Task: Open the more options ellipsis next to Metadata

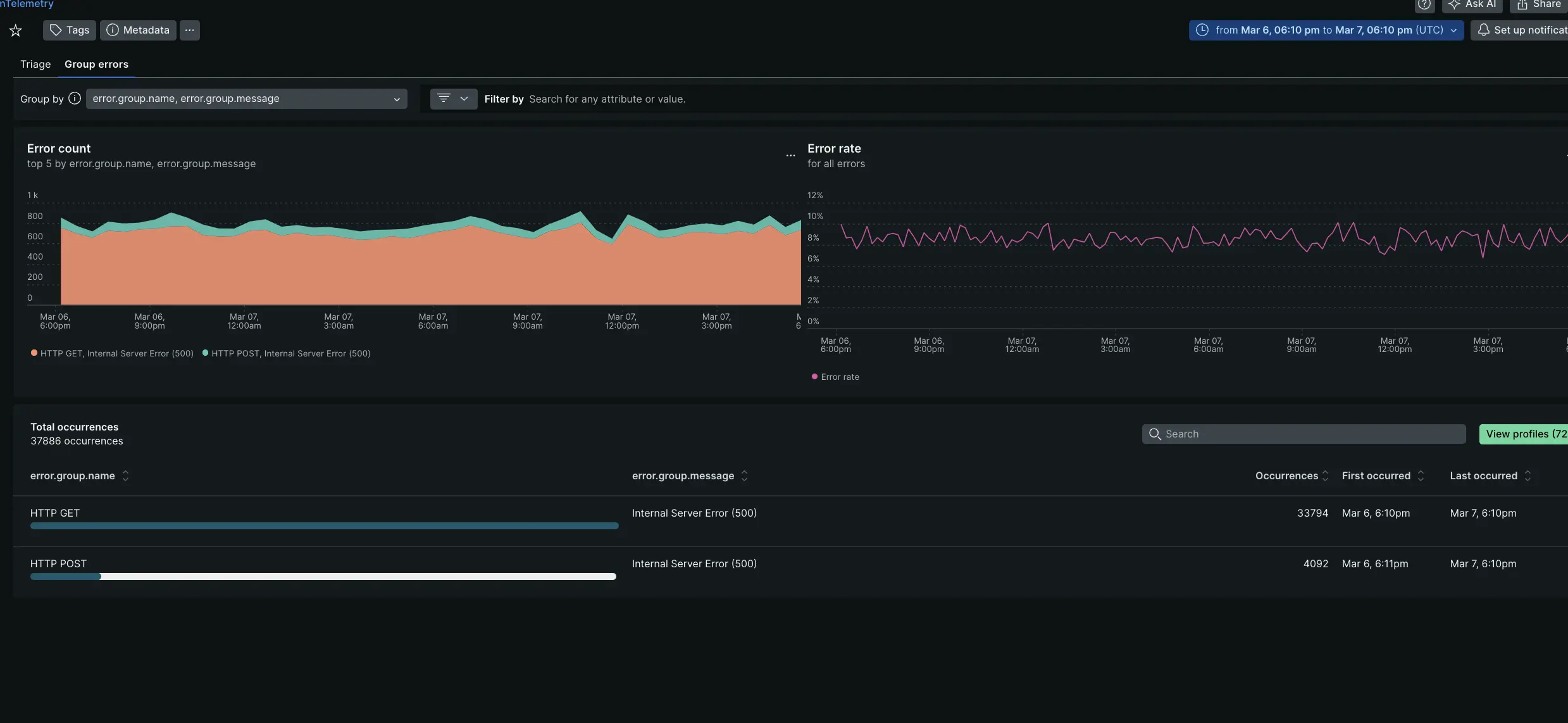Action: [x=189, y=30]
